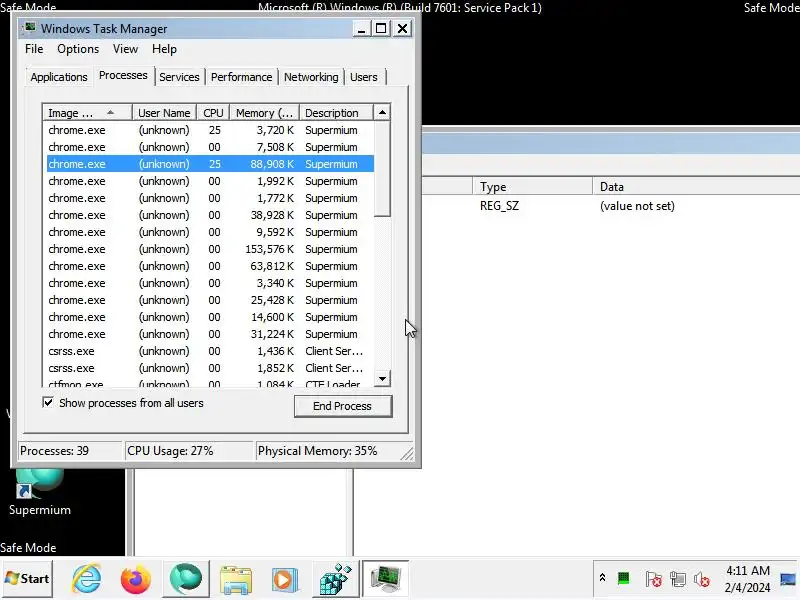Click Data column header in Registry Editor
The image size is (800, 600).
coord(696,186)
